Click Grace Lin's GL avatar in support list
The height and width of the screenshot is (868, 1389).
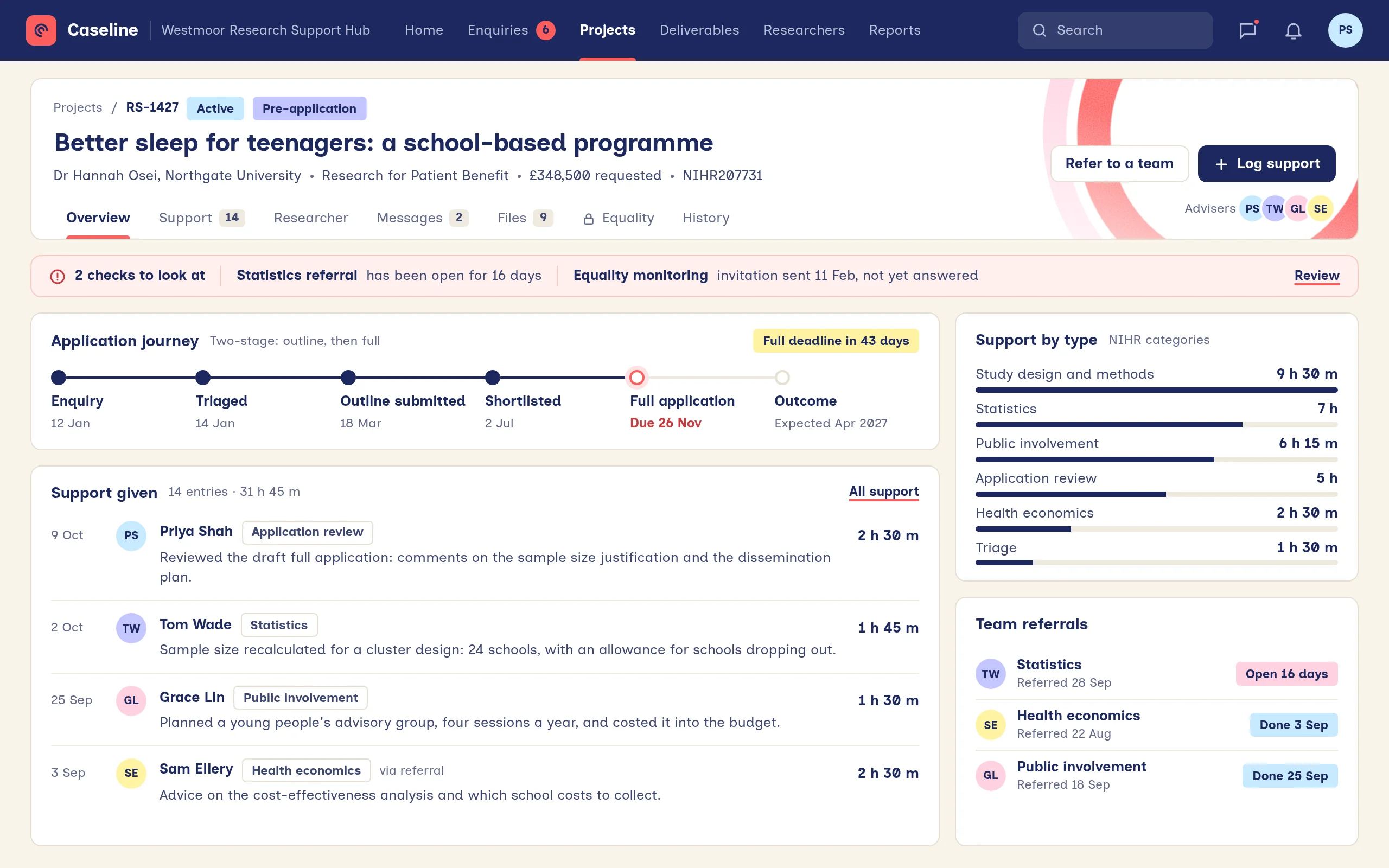(131, 700)
